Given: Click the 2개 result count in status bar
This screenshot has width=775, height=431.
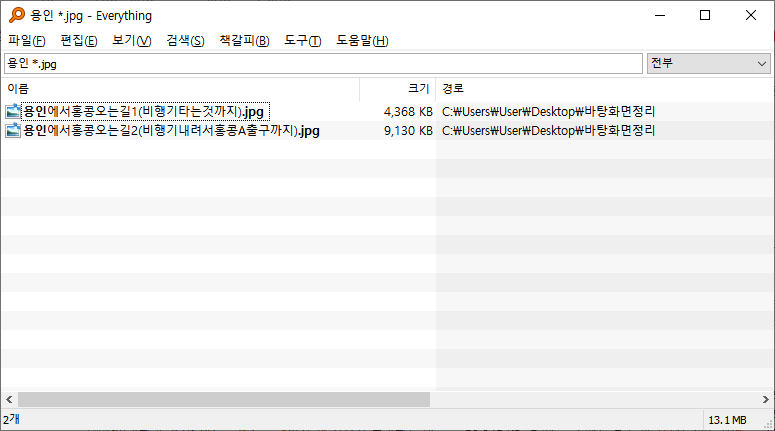Looking at the screenshot, I should point(11,420).
